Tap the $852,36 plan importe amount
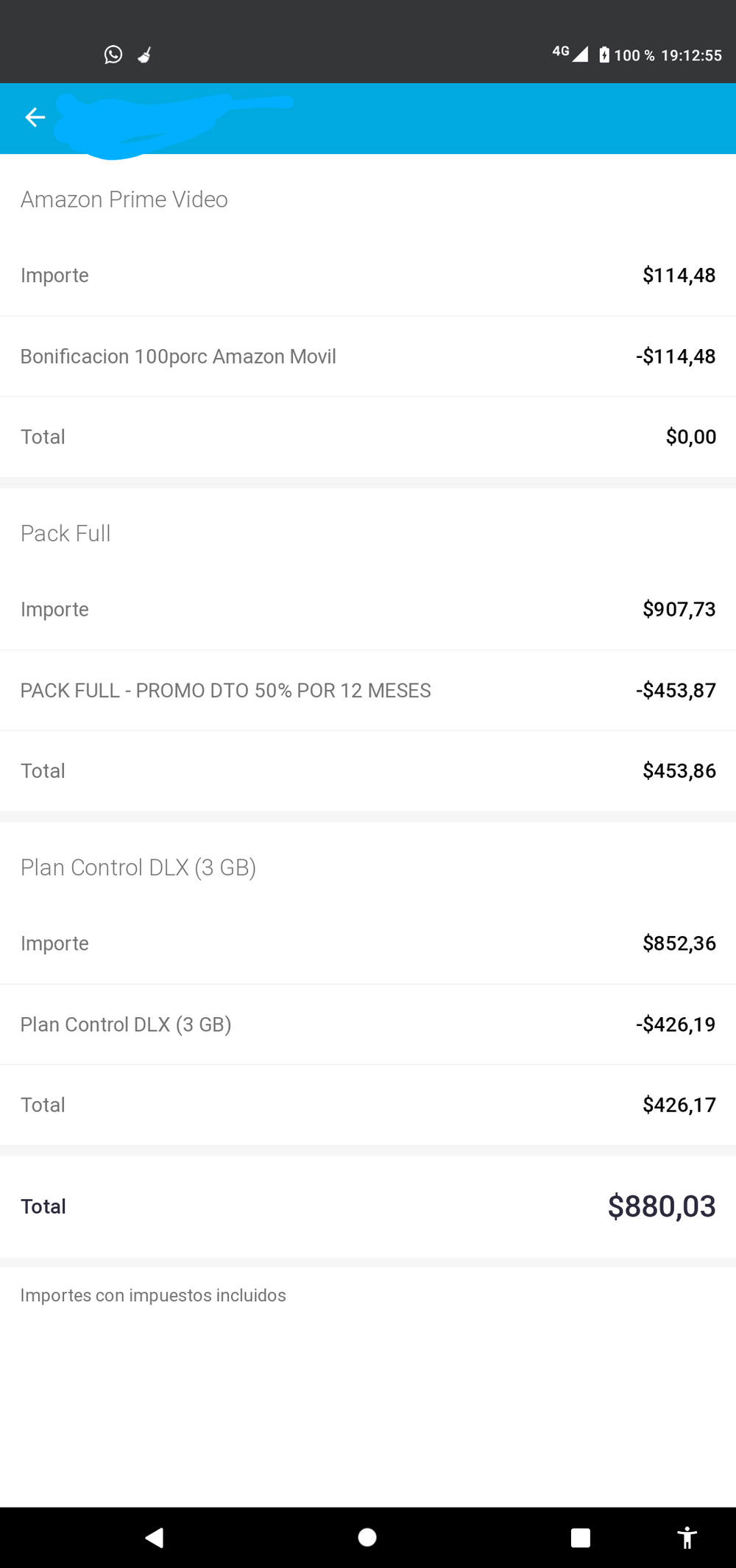 click(x=679, y=943)
